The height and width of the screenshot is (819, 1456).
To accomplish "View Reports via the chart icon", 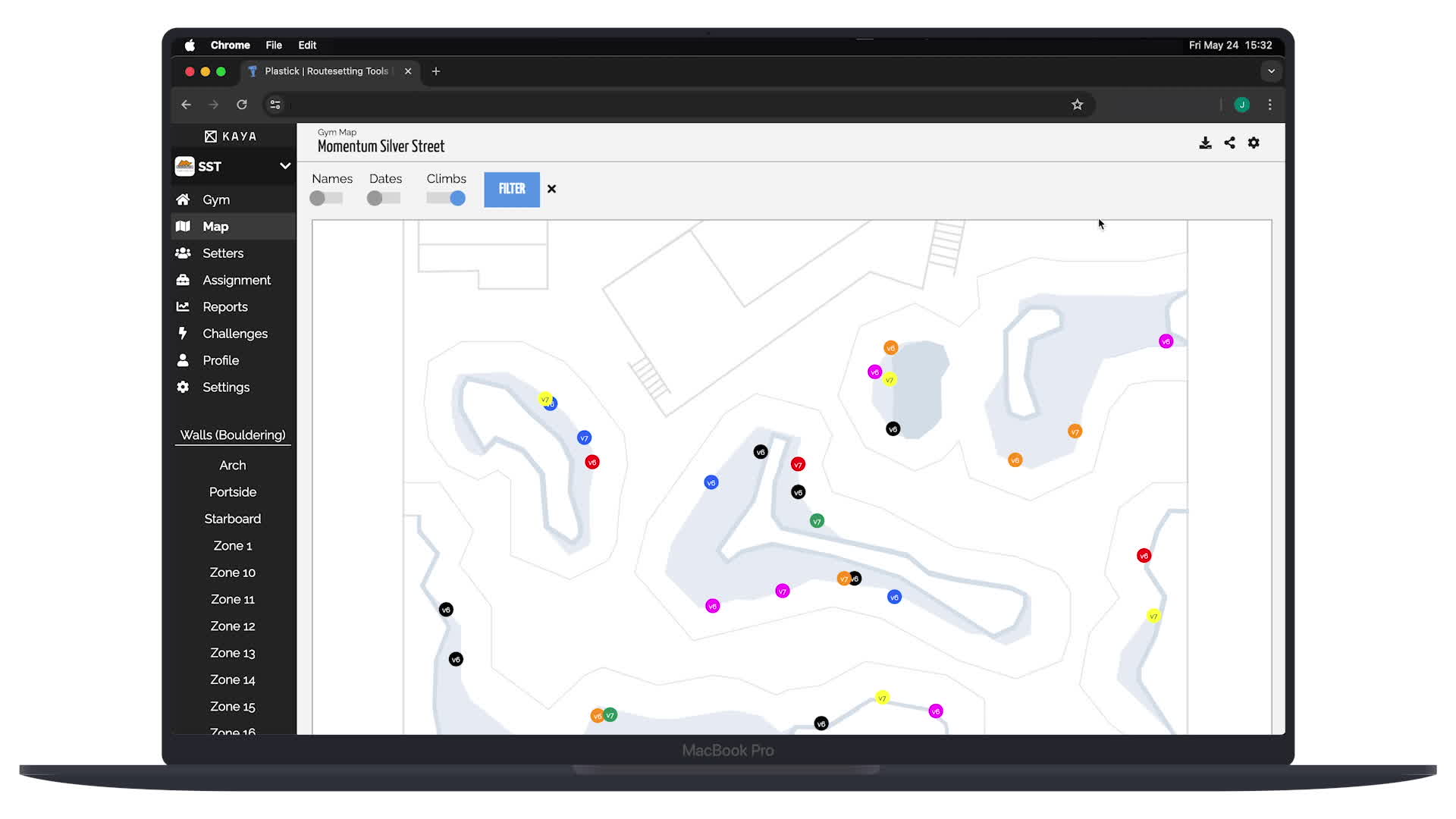I will point(184,306).
